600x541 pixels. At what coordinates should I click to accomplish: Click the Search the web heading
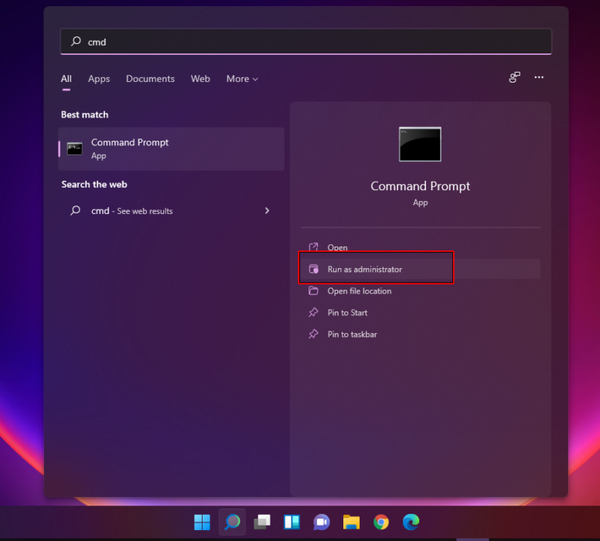pos(94,184)
